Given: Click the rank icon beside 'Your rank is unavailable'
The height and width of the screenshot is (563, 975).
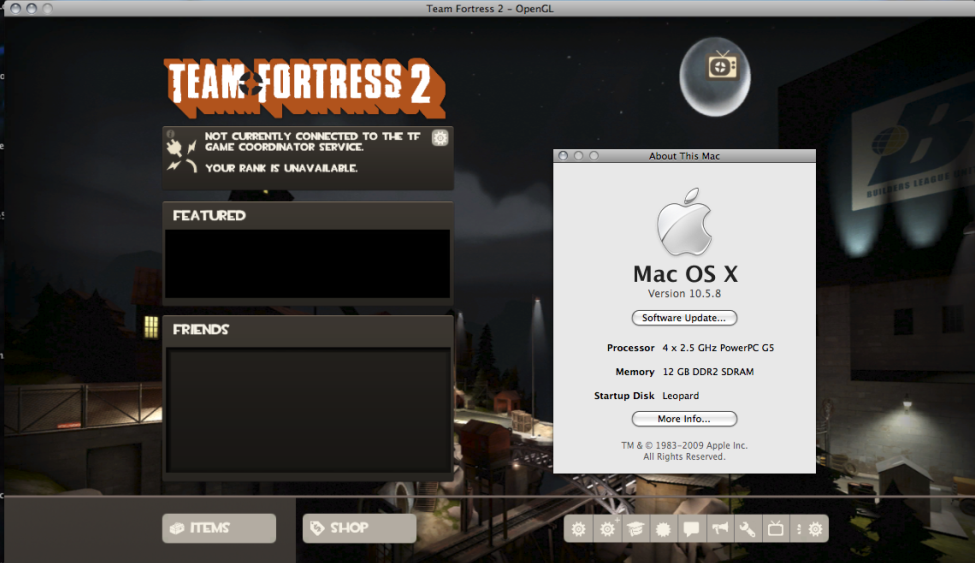Looking at the screenshot, I should pos(182,167).
